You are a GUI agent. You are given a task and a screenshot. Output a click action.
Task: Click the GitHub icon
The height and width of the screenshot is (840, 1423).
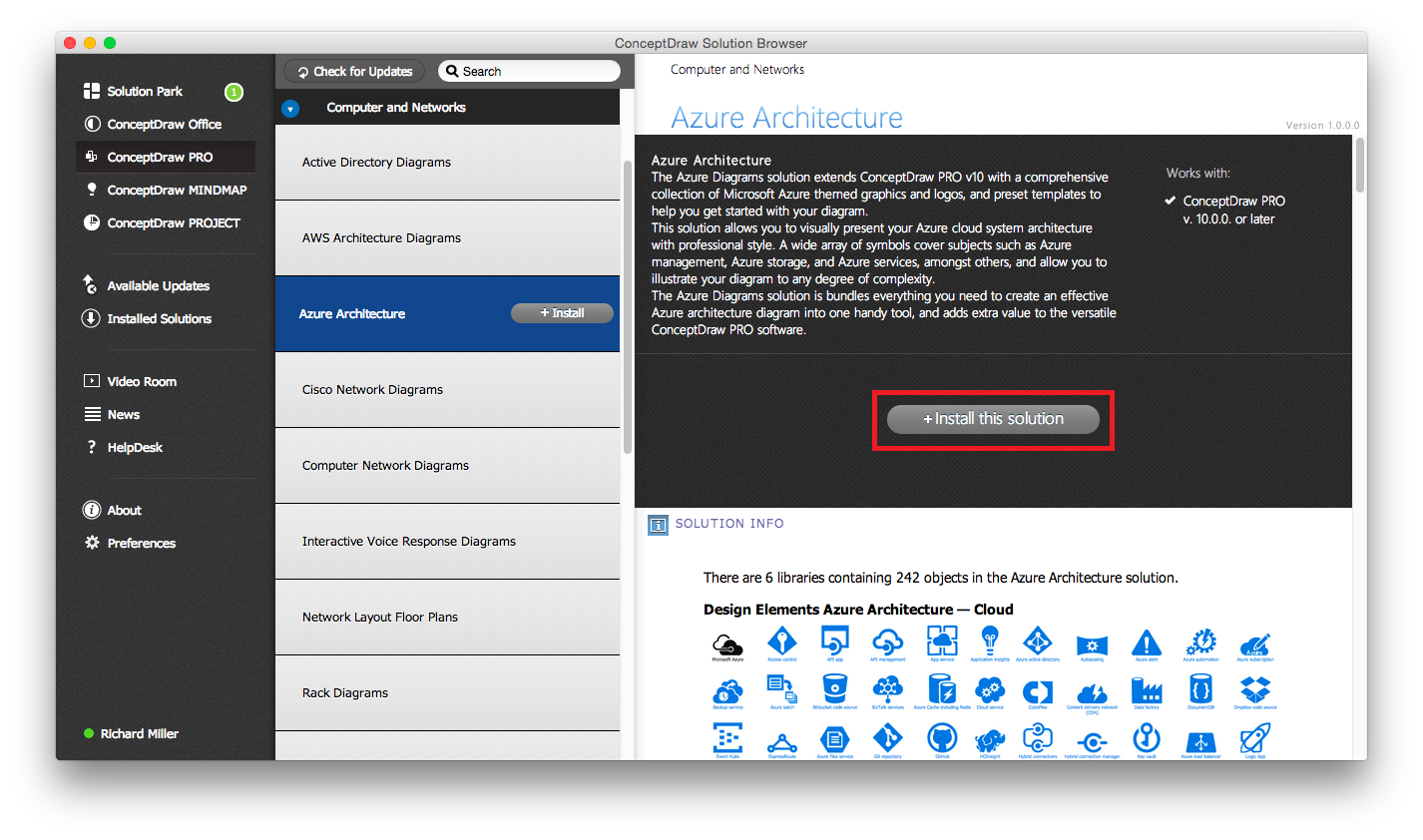pos(942,740)
